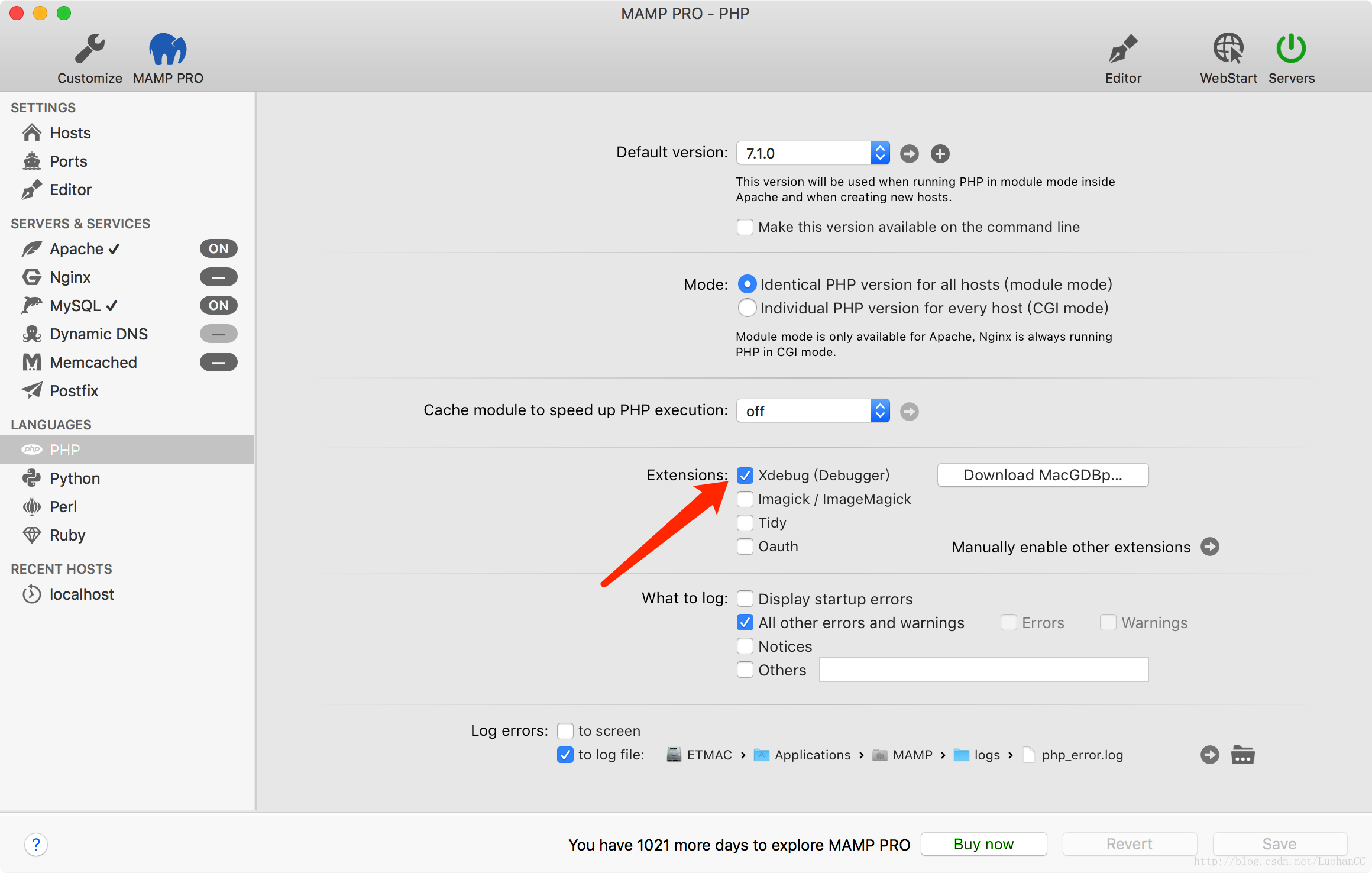This screenshot has width=1372, height=873.
Task: Open help question mark button
Action: [35, 845]
